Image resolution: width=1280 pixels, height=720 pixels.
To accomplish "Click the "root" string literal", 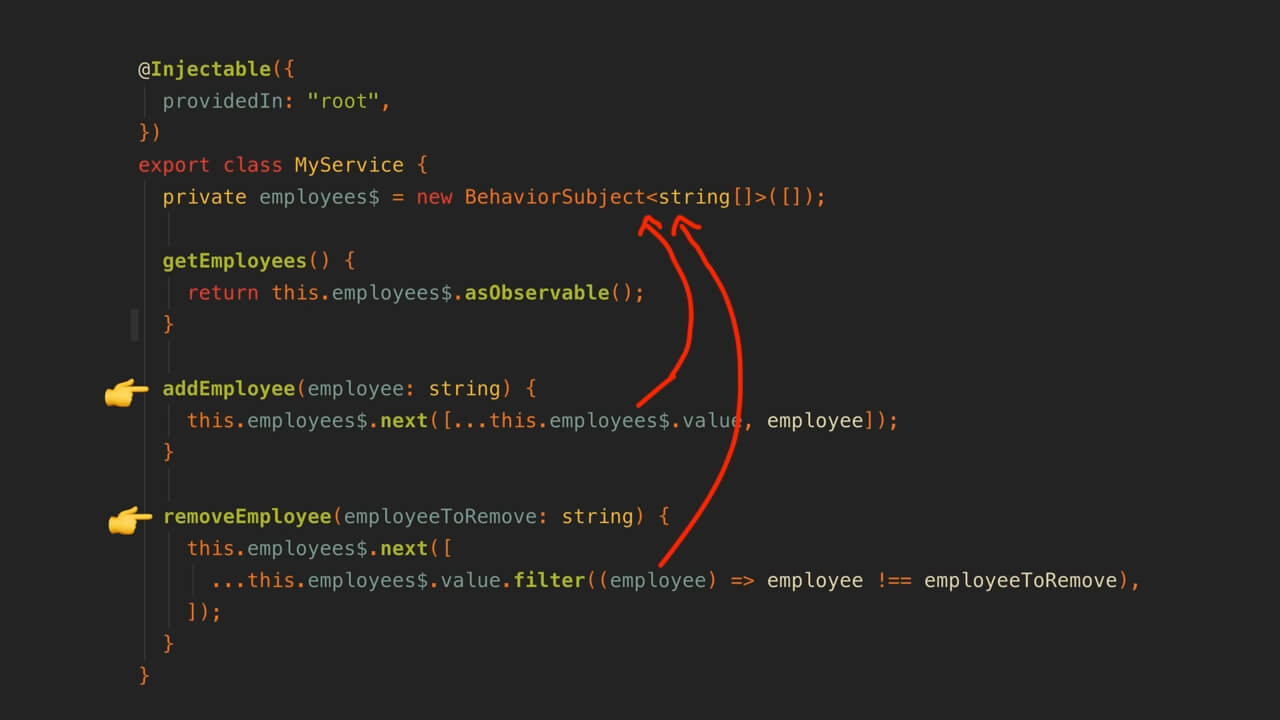I will coord(343,101).
